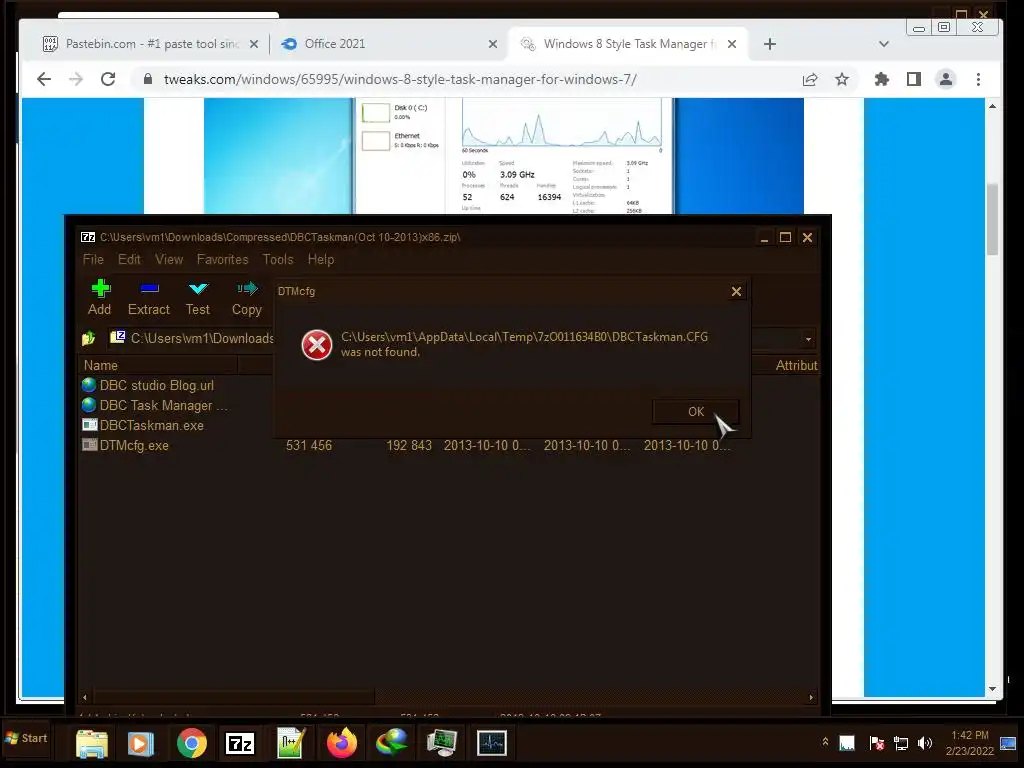
Task: Open the Favorites menu in 7-Zip
Action: pos(223,259)
